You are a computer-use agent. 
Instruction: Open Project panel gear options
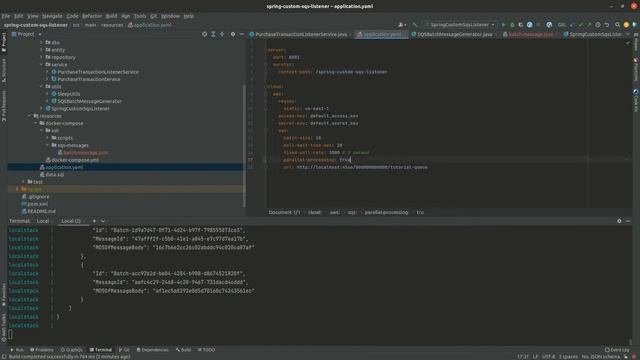[233, 34]
